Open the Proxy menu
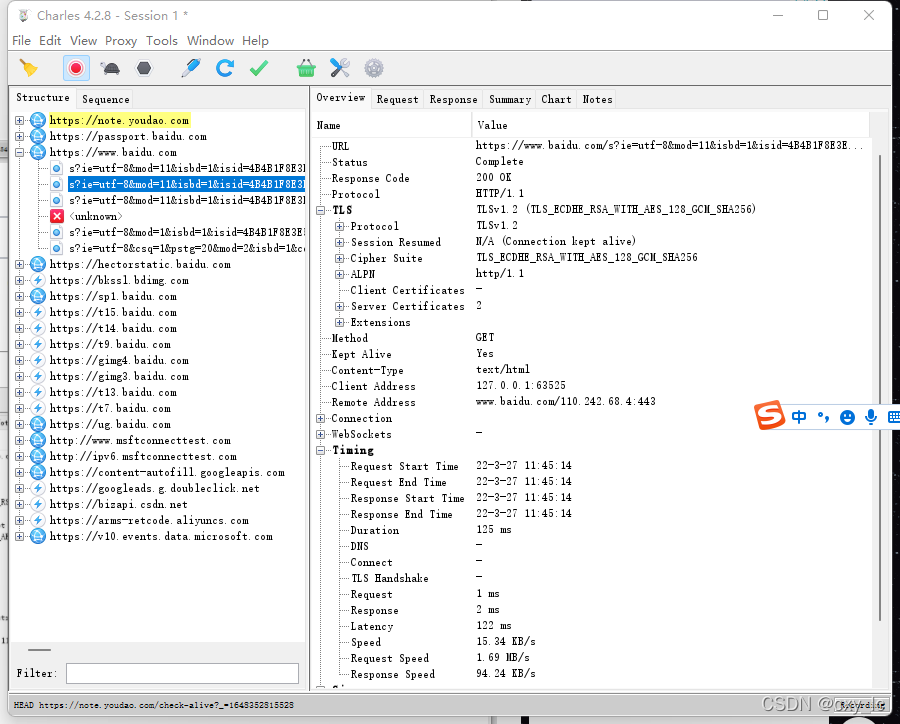900x724 pixels. point(121,41)
